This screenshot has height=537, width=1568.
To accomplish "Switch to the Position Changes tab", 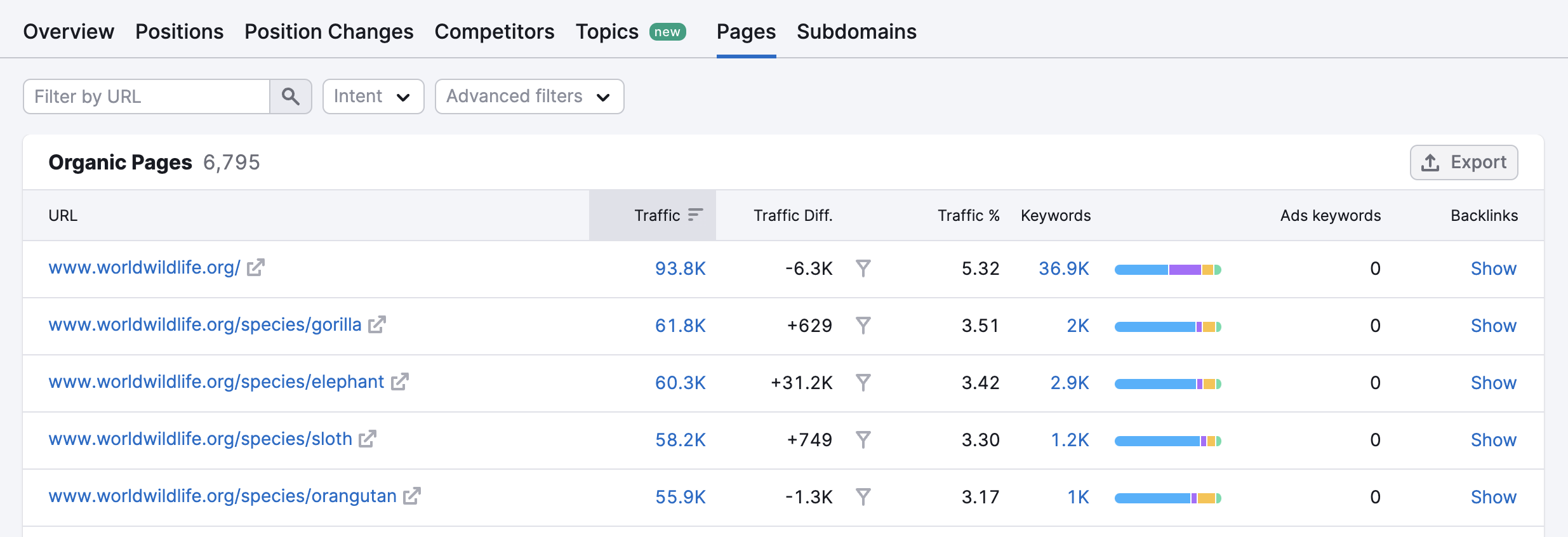I will (x=329, y=32).
